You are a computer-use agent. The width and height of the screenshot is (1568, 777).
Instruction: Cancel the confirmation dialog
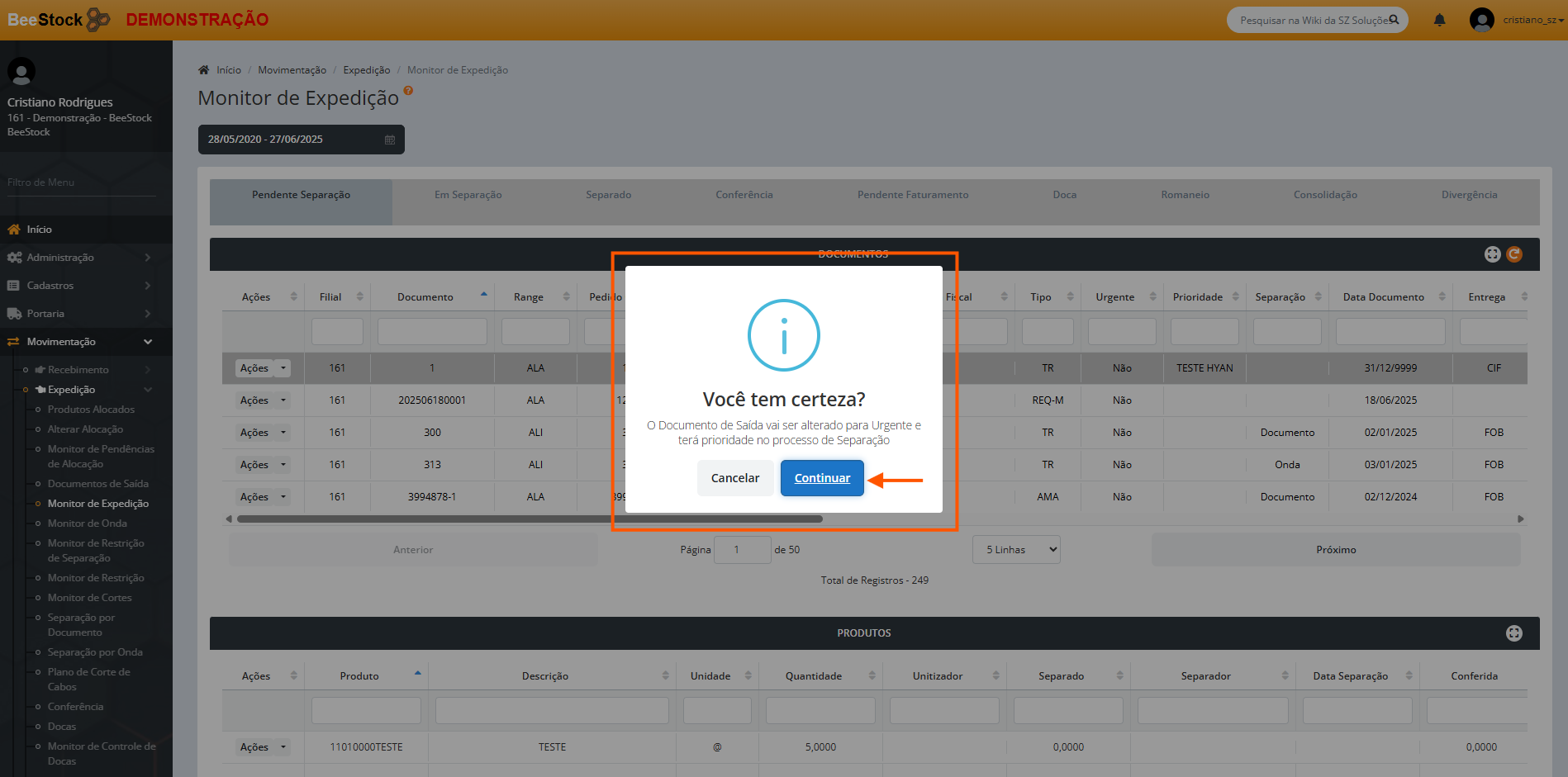(734, 478)
